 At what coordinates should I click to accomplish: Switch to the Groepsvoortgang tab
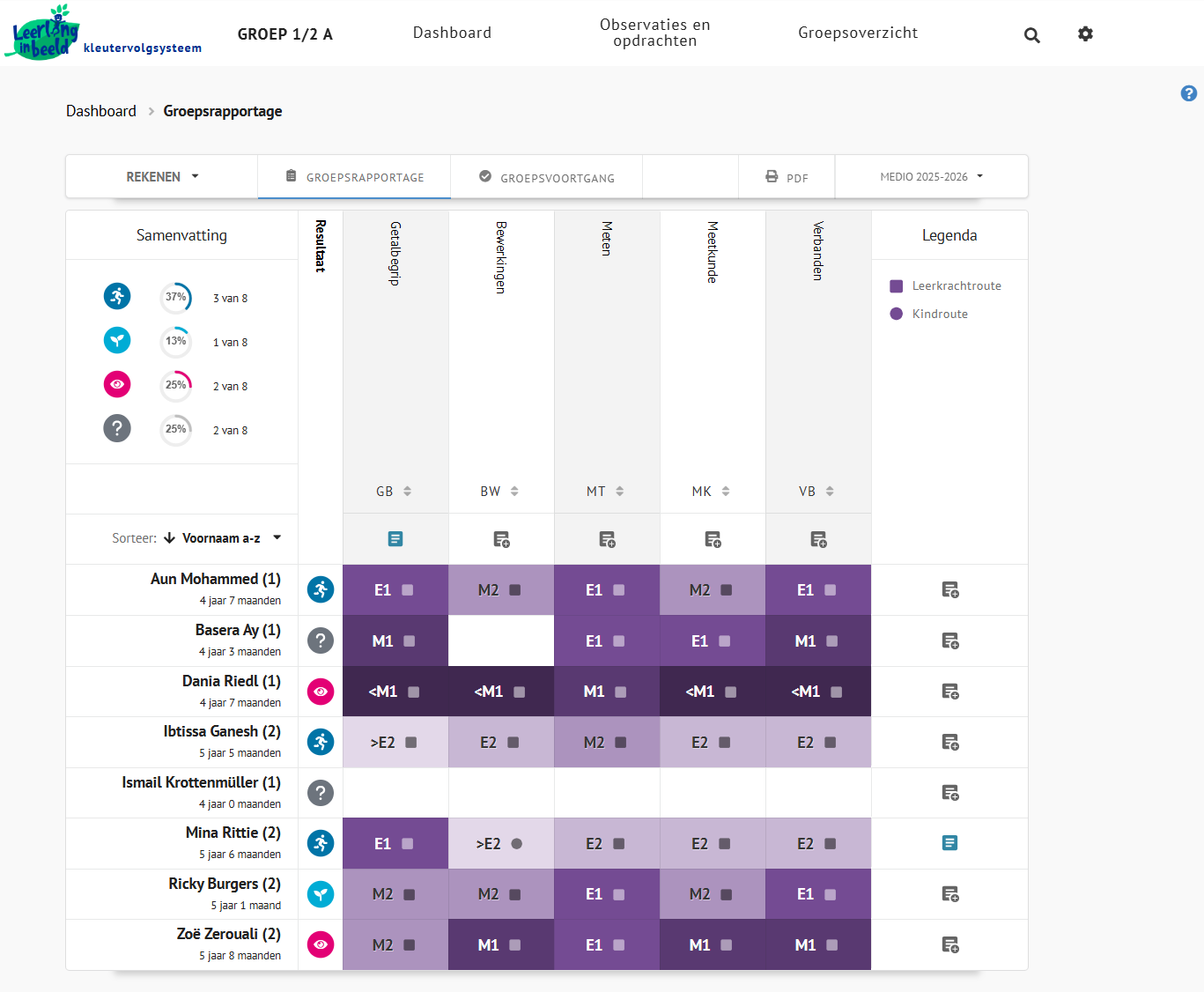(547, 177)
